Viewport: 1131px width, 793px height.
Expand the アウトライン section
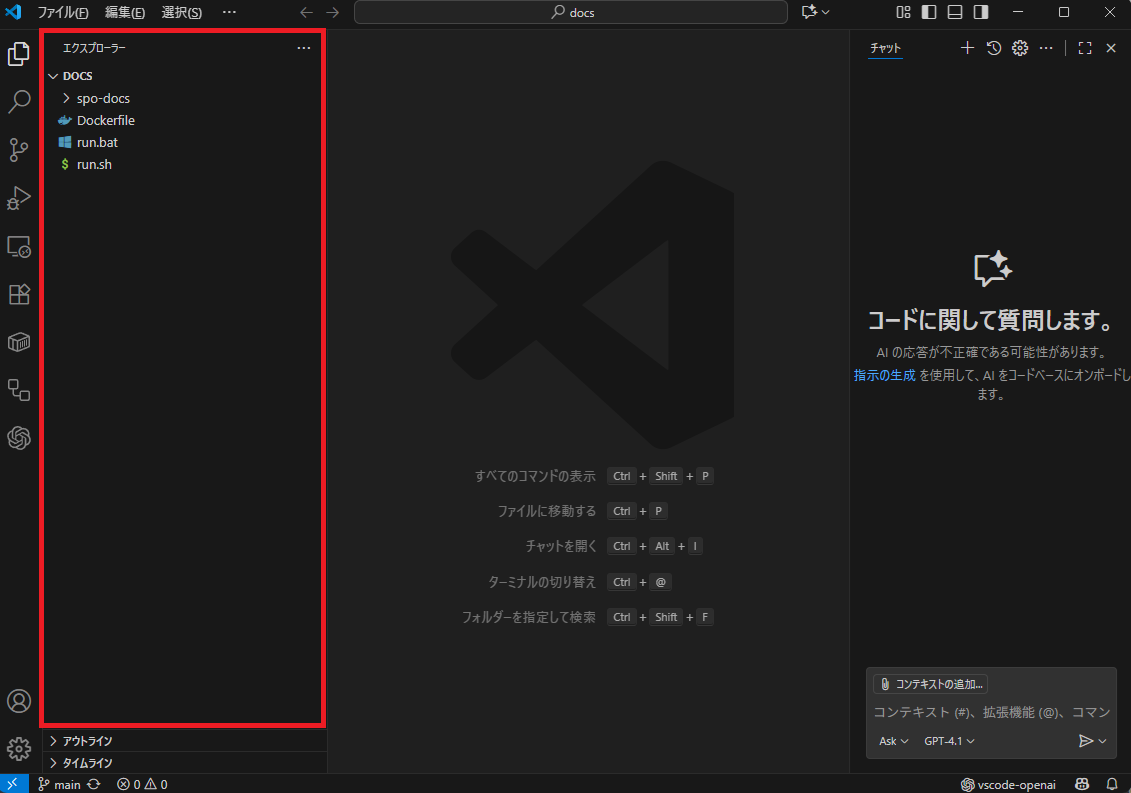pos(87,741)
